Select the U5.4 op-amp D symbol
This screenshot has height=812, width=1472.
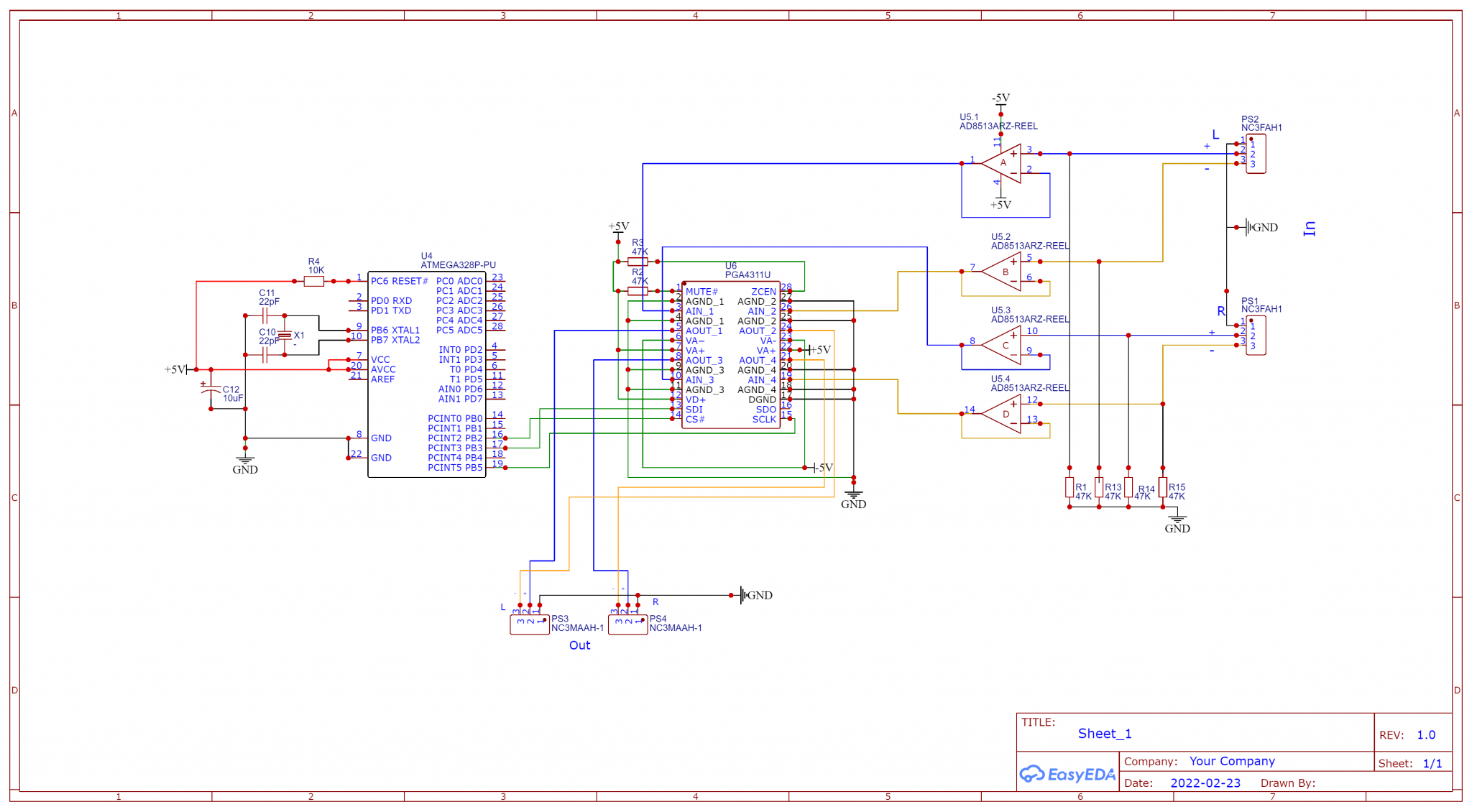[x=1001, y=414]
